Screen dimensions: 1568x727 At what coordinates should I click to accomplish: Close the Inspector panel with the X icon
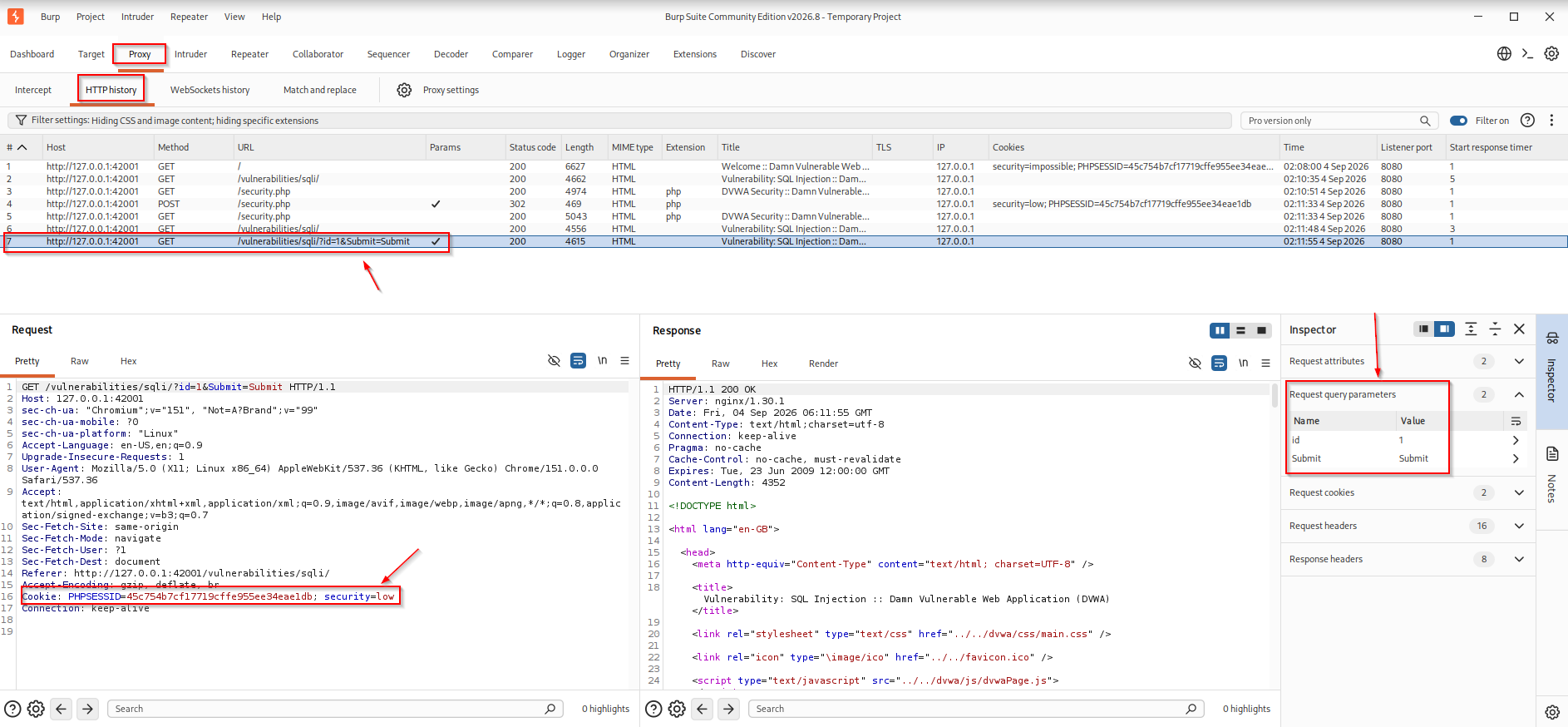click(1519, 329)
